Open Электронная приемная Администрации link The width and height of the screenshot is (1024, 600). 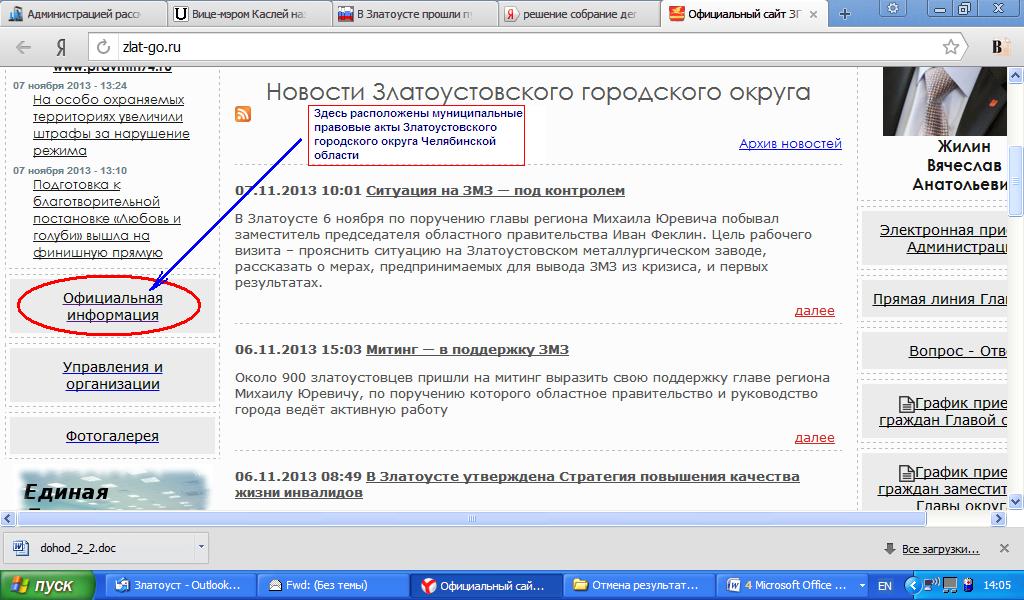pyautogui.click(x=943, y=238)
